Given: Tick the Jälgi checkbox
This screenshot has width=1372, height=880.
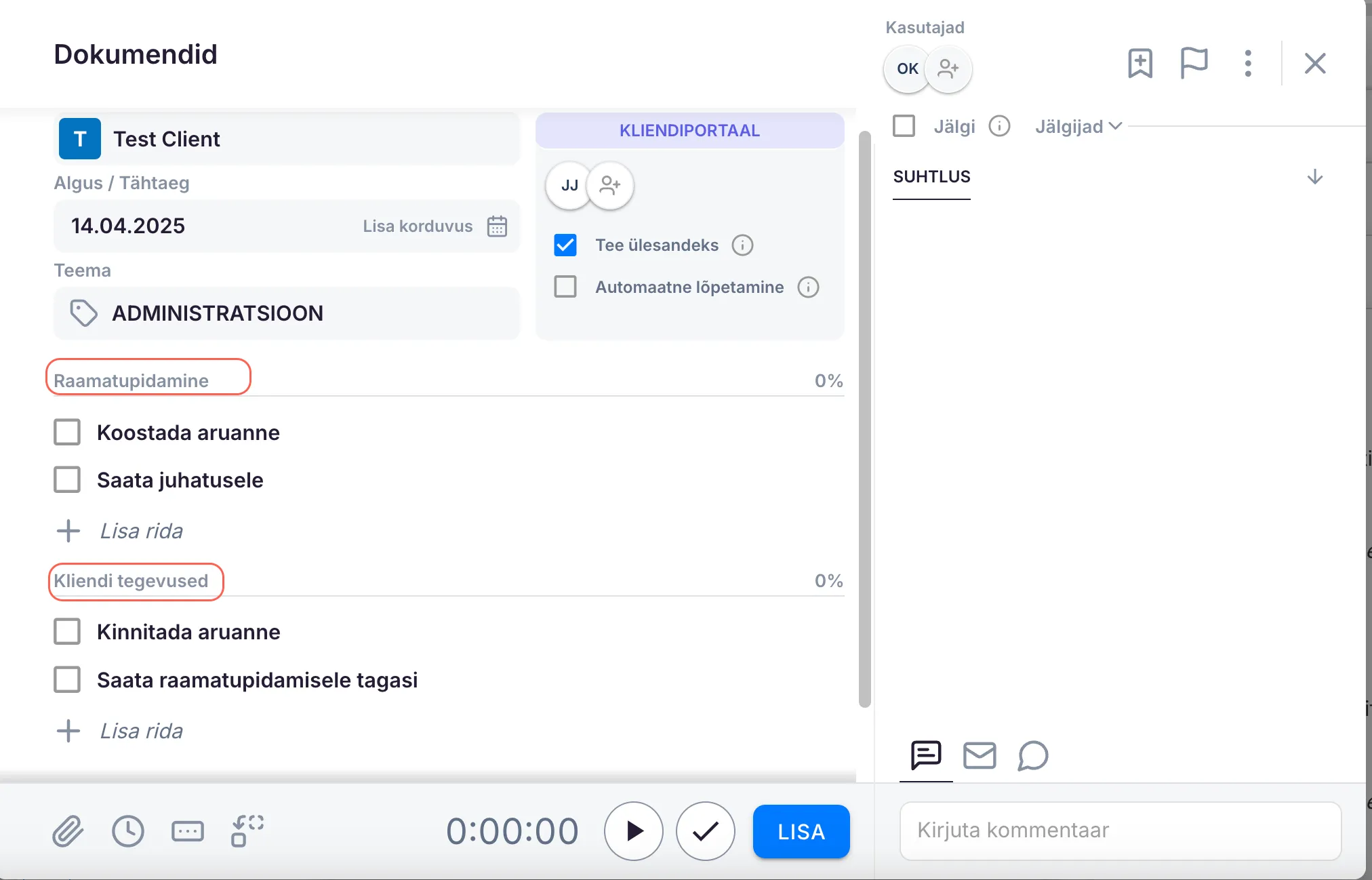Looking at the screenshot, I should point(904,126).
